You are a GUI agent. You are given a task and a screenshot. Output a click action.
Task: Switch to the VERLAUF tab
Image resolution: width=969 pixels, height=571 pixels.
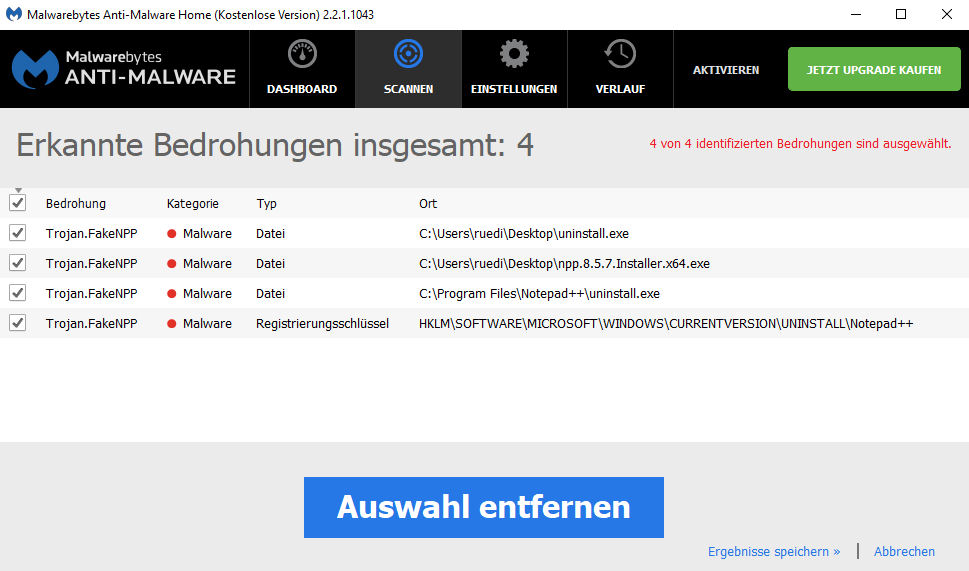620,69
